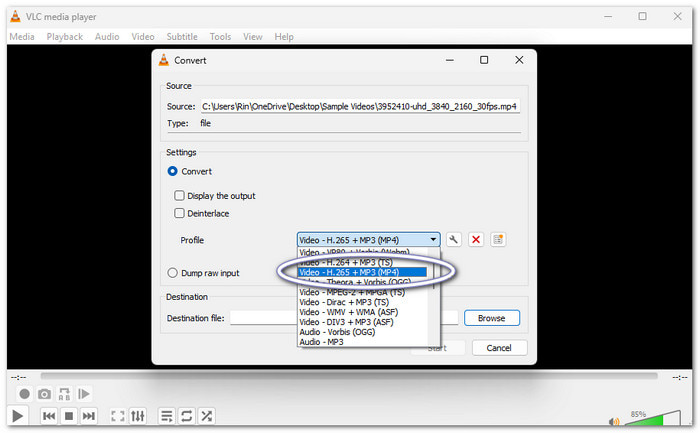Open the Audio menu
This screenshot has height=433, width=700.
point(107,37)
